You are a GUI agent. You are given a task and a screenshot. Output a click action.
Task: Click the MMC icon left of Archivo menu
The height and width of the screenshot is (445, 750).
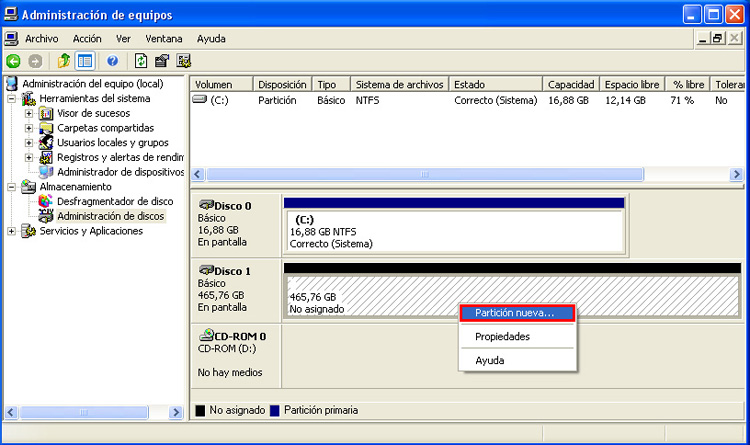pos(11,39)
